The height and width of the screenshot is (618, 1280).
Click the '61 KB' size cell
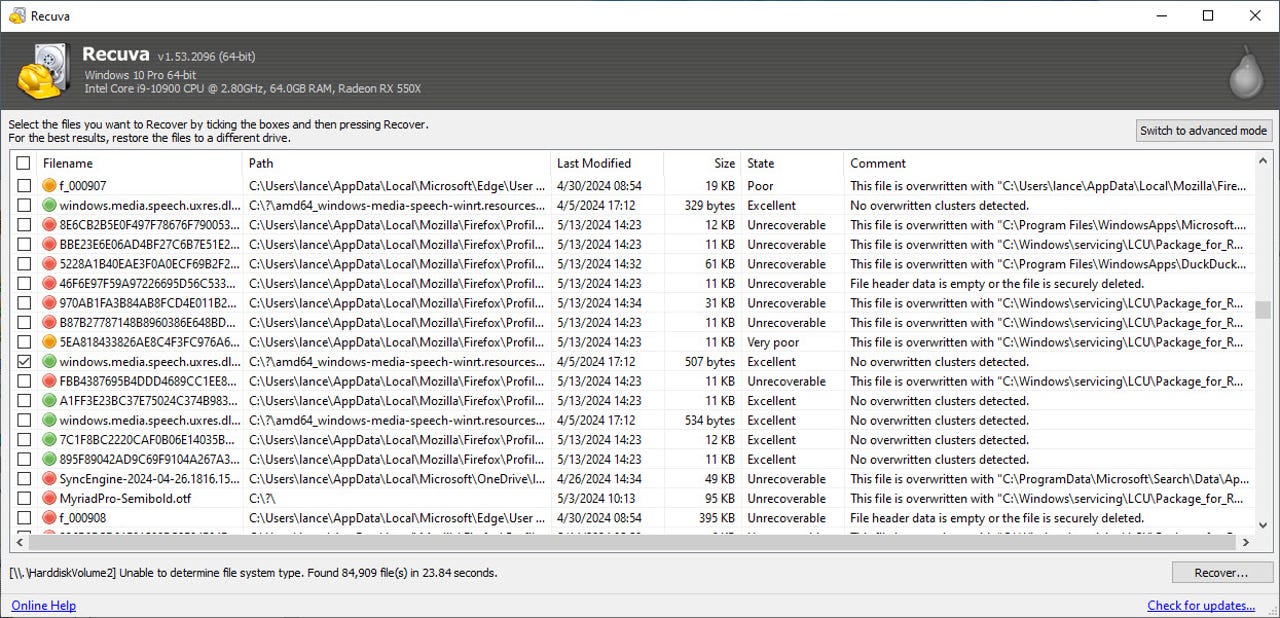tap(719, 264)
